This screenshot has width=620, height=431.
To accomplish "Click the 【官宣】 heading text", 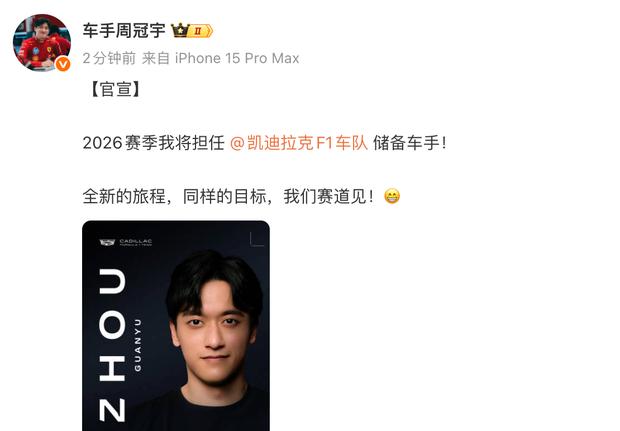I will pyautogui.click(x=115, y=89).
